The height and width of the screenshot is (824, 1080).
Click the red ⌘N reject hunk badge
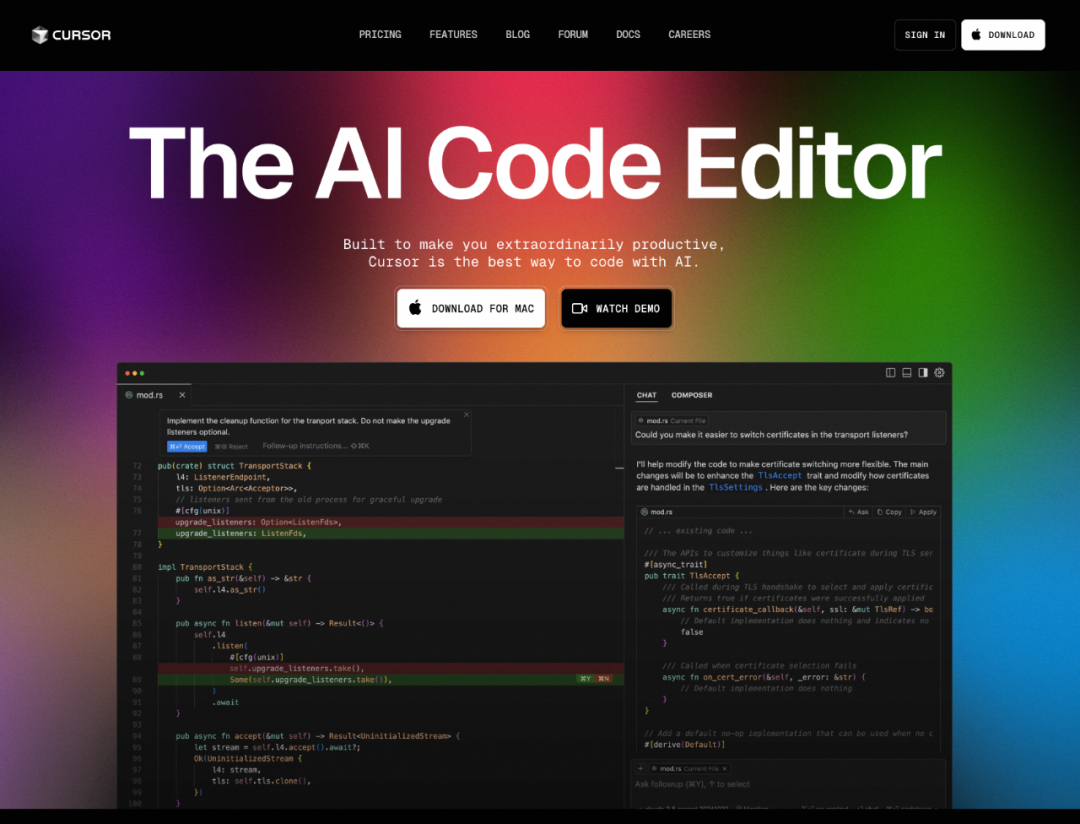pos(603,679)
